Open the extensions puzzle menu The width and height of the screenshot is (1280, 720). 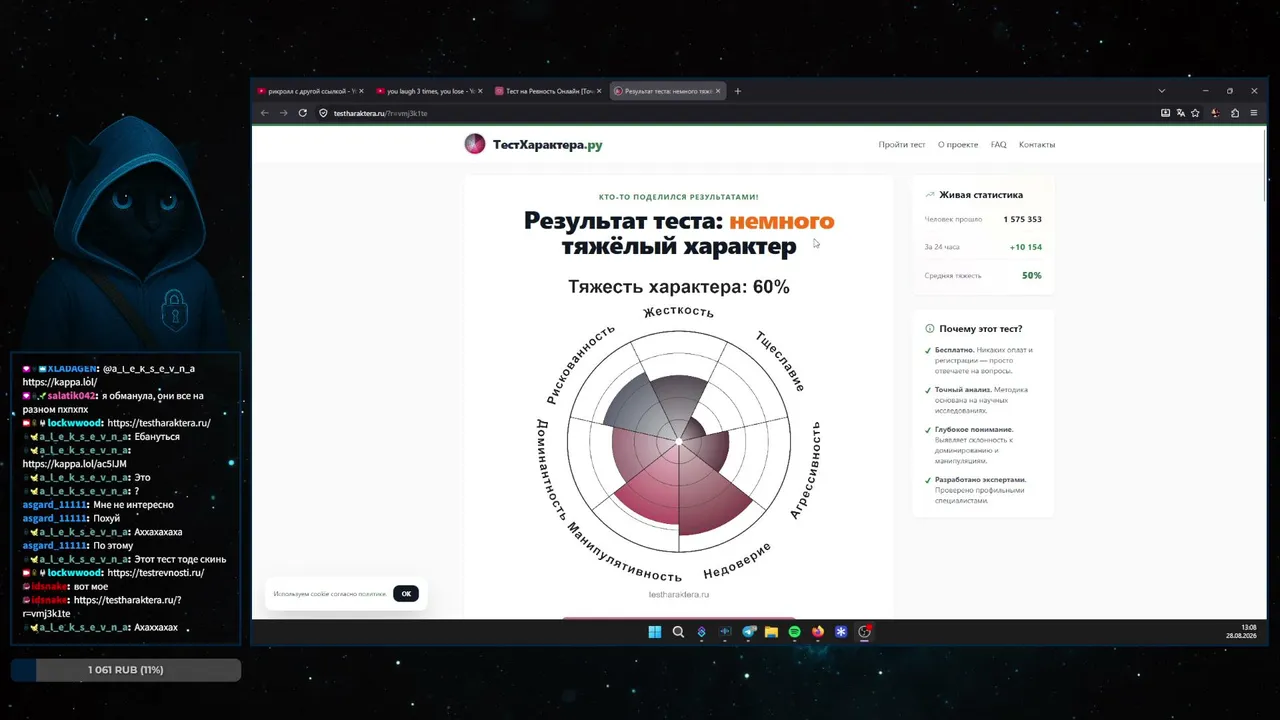pos(1235,113)
